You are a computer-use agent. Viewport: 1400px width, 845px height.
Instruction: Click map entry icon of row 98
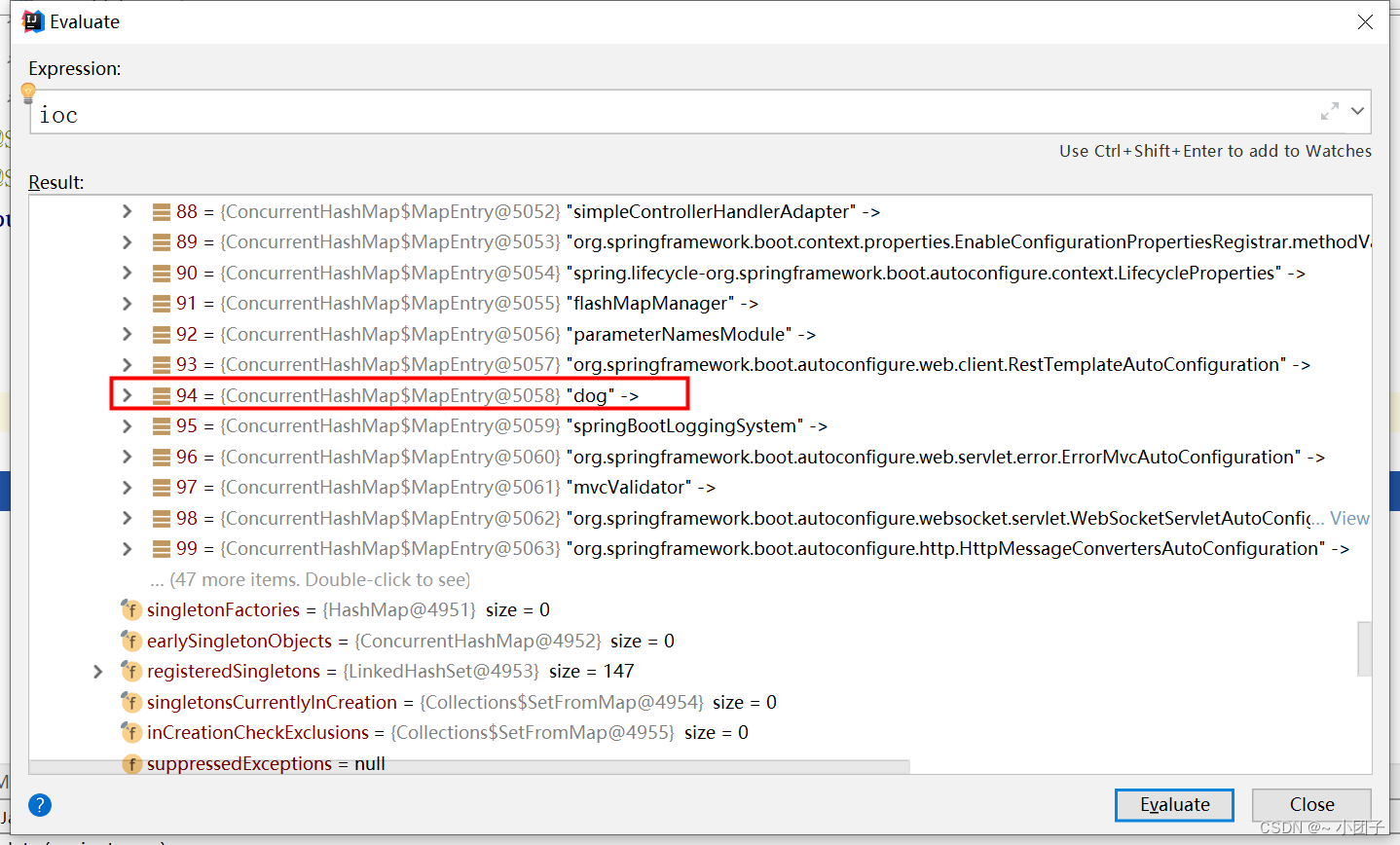pos(162,518)
